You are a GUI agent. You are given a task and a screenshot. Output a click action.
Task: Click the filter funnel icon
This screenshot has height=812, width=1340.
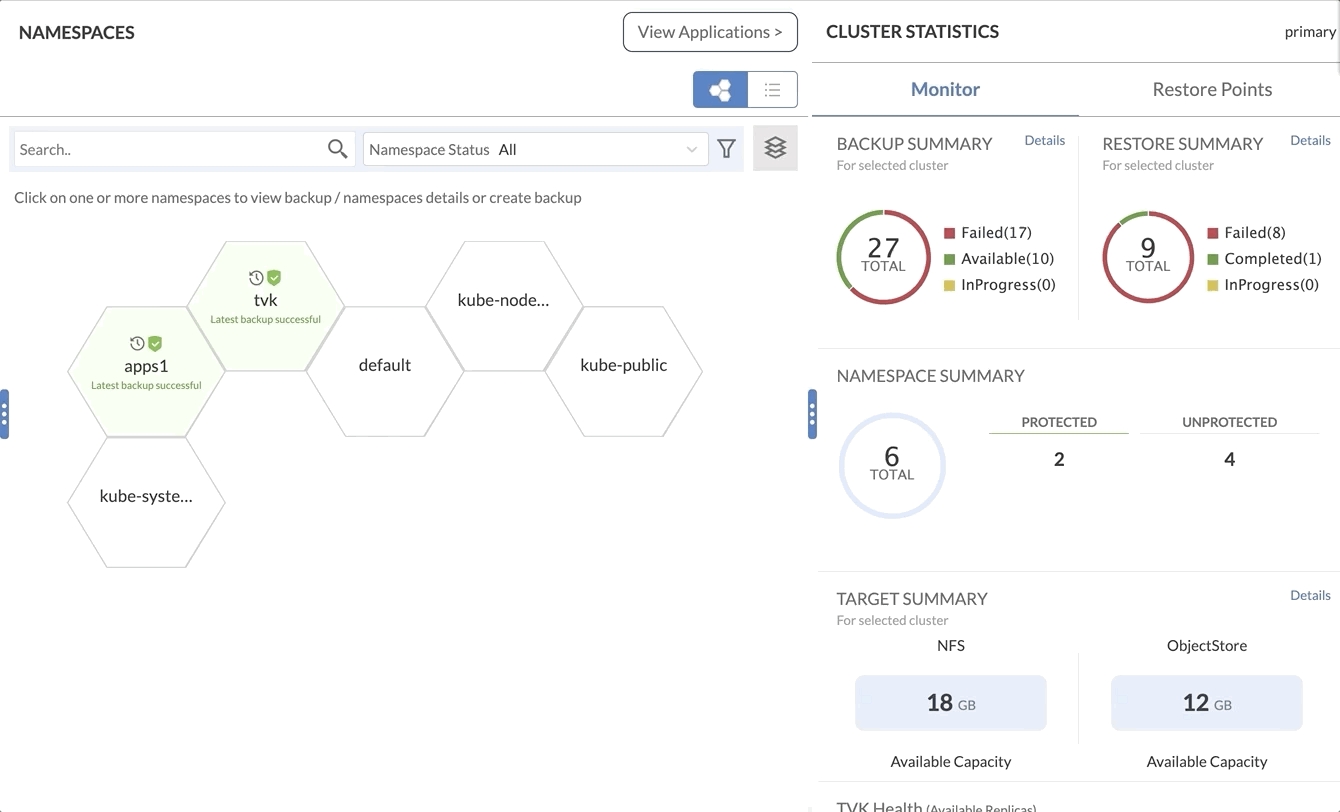click(727, 149)
